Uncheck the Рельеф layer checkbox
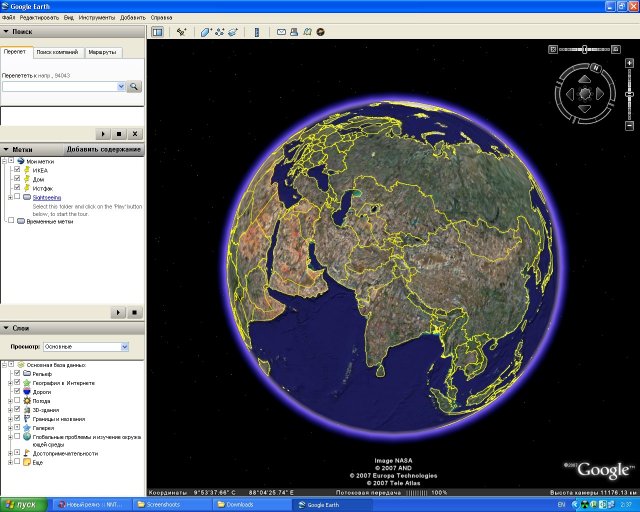 point(17,373)
